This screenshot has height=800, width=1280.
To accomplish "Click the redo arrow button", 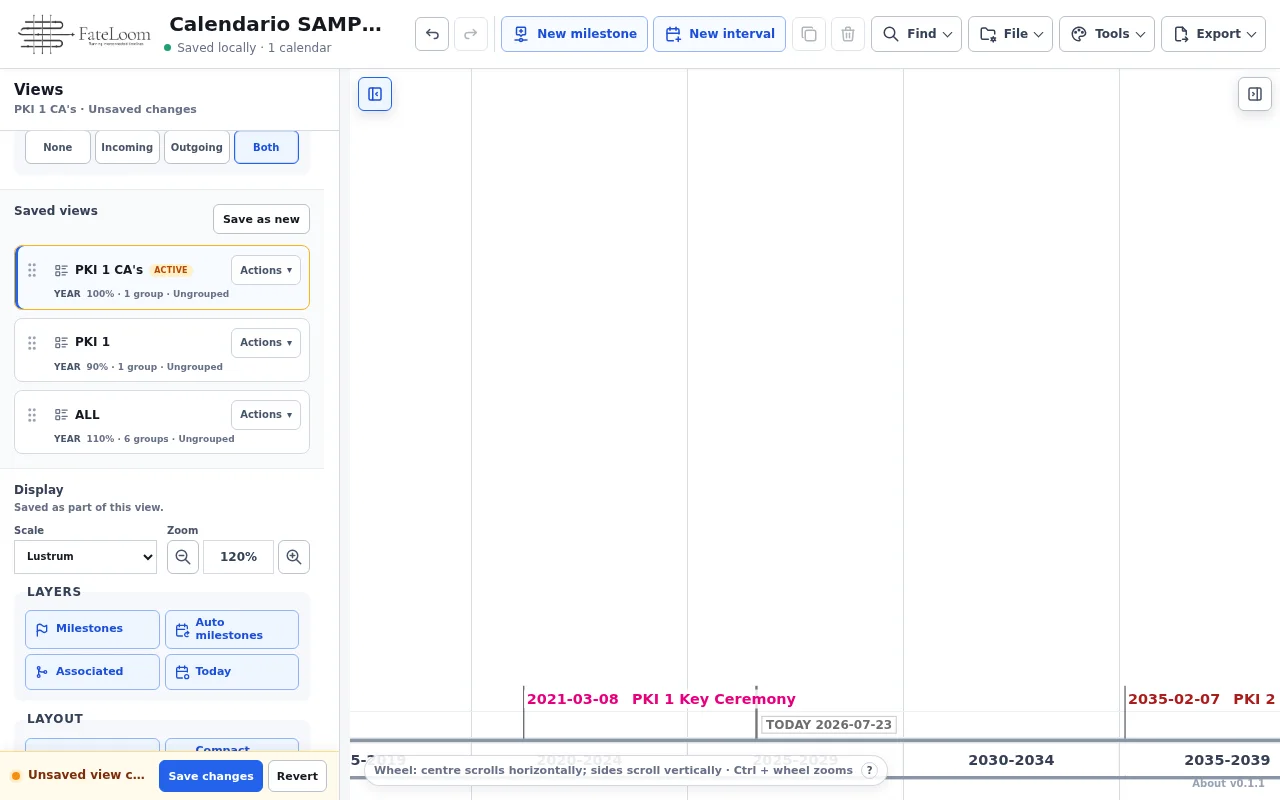I will point(471,34).
